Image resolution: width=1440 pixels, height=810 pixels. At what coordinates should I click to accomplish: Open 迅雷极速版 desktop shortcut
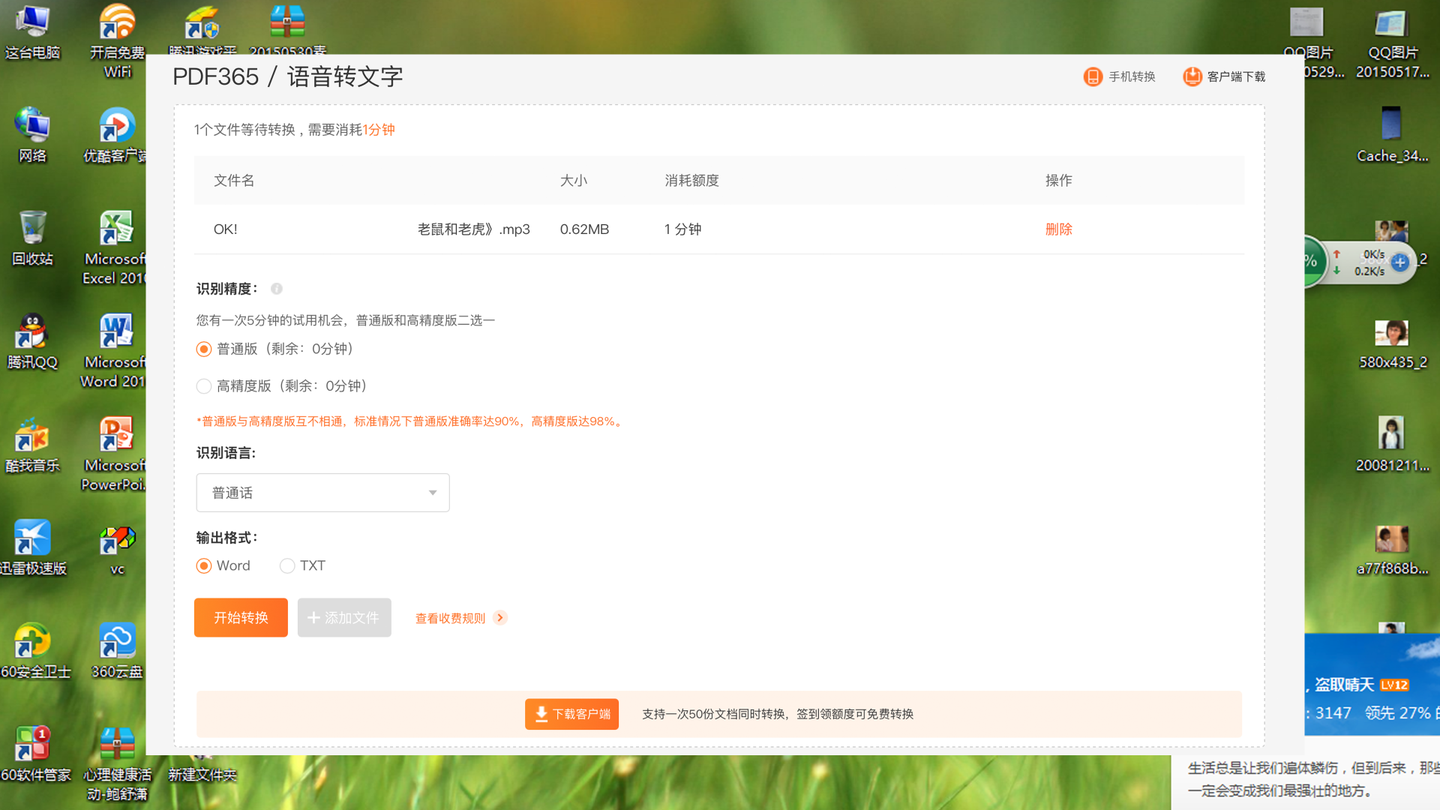click(x=33, y=548)
